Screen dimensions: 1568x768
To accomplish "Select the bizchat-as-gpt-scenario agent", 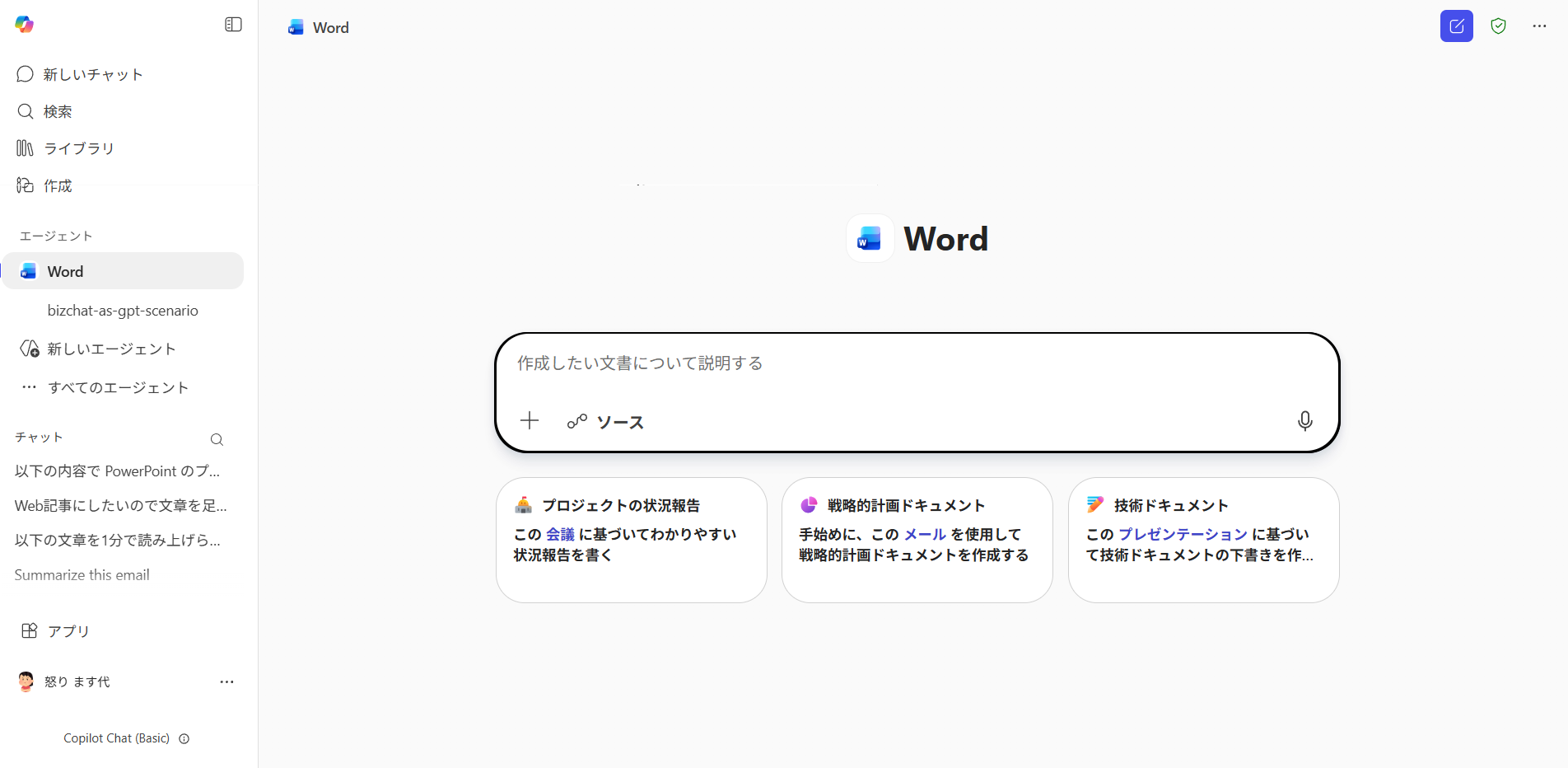I will [x=123, y=311].
